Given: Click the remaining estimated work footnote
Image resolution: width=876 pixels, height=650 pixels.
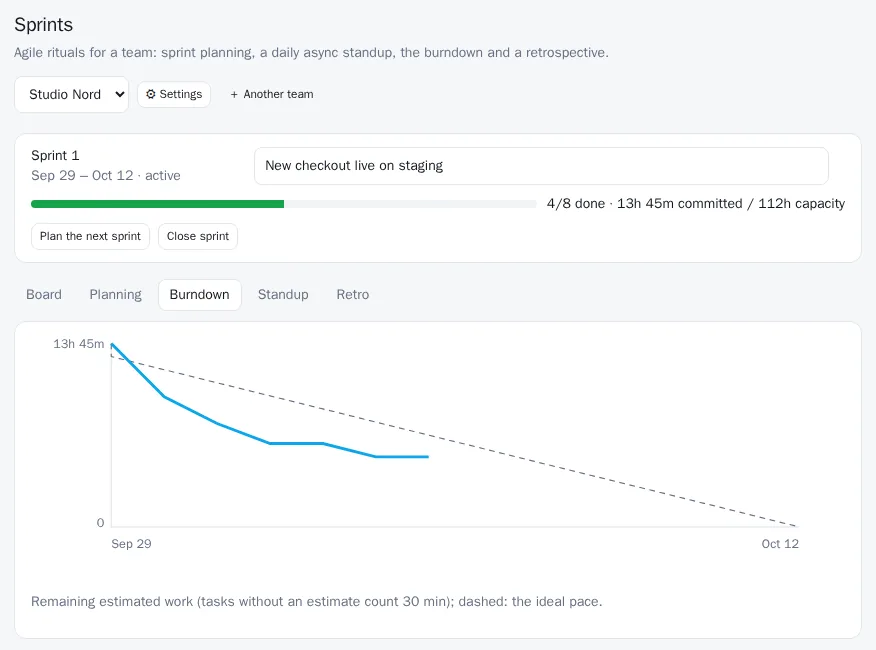Looking at the screenshot, I should (x=317, y=601).
